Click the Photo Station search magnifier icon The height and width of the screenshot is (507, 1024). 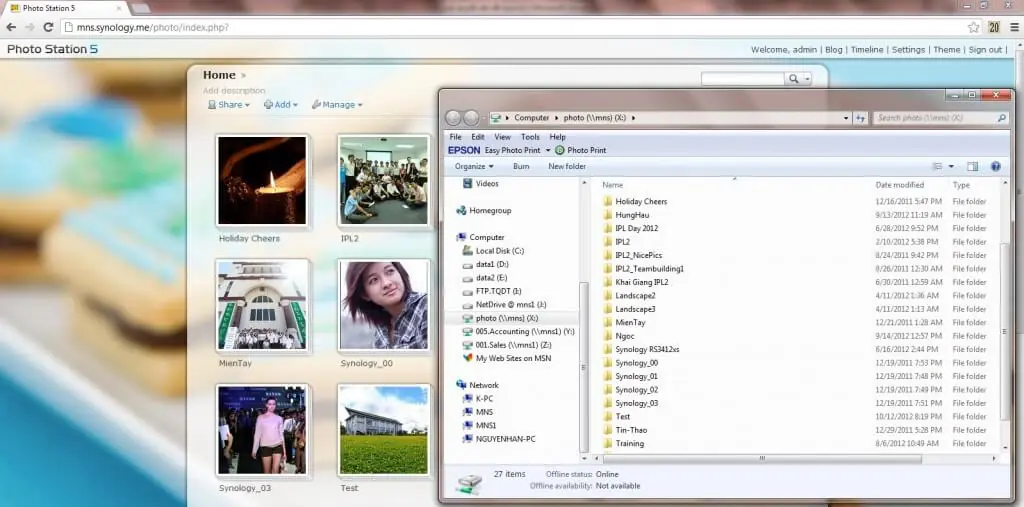click(795, 79)
